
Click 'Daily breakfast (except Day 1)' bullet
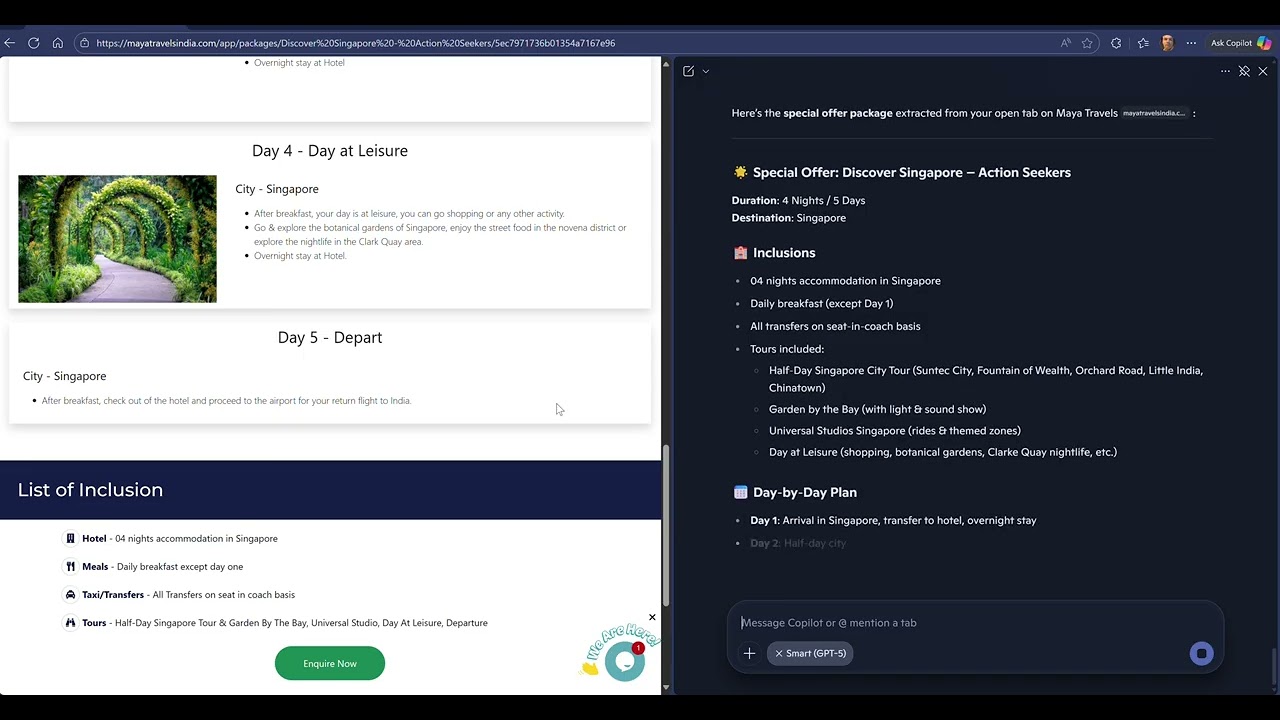821,303
